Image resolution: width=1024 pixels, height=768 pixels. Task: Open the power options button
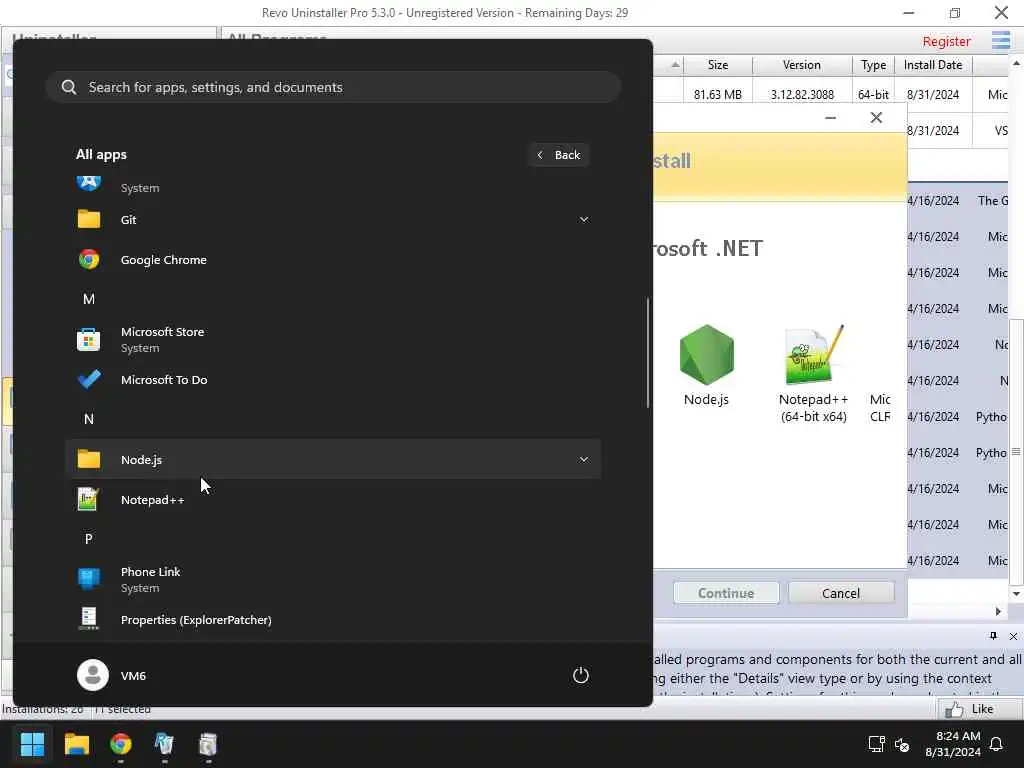coord(581,675)
